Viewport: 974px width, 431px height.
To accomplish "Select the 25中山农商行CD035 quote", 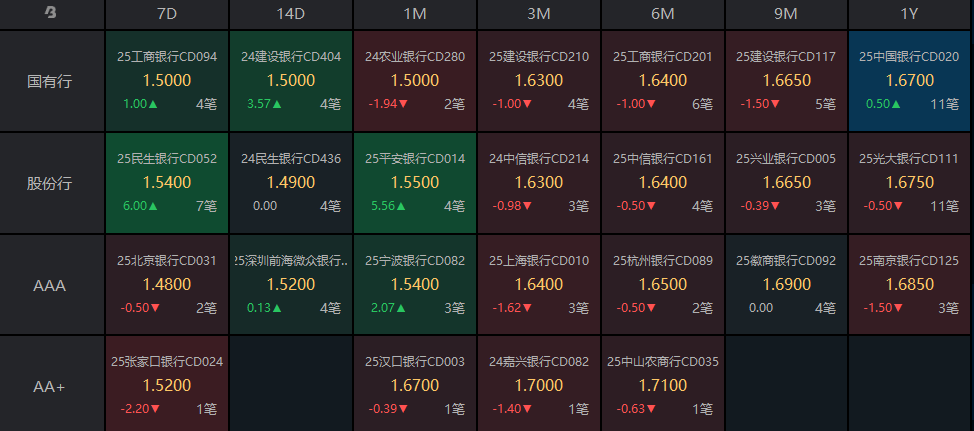I will [662, 385].
